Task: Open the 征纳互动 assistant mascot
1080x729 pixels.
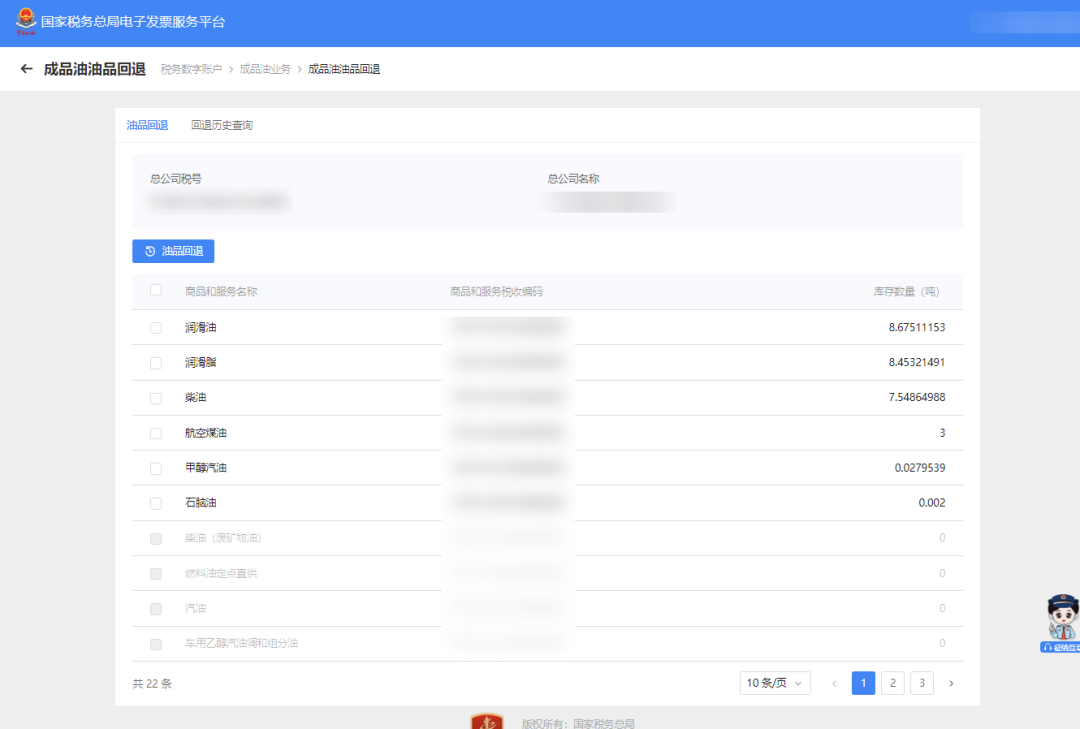Action: (x=1061, y=622)
